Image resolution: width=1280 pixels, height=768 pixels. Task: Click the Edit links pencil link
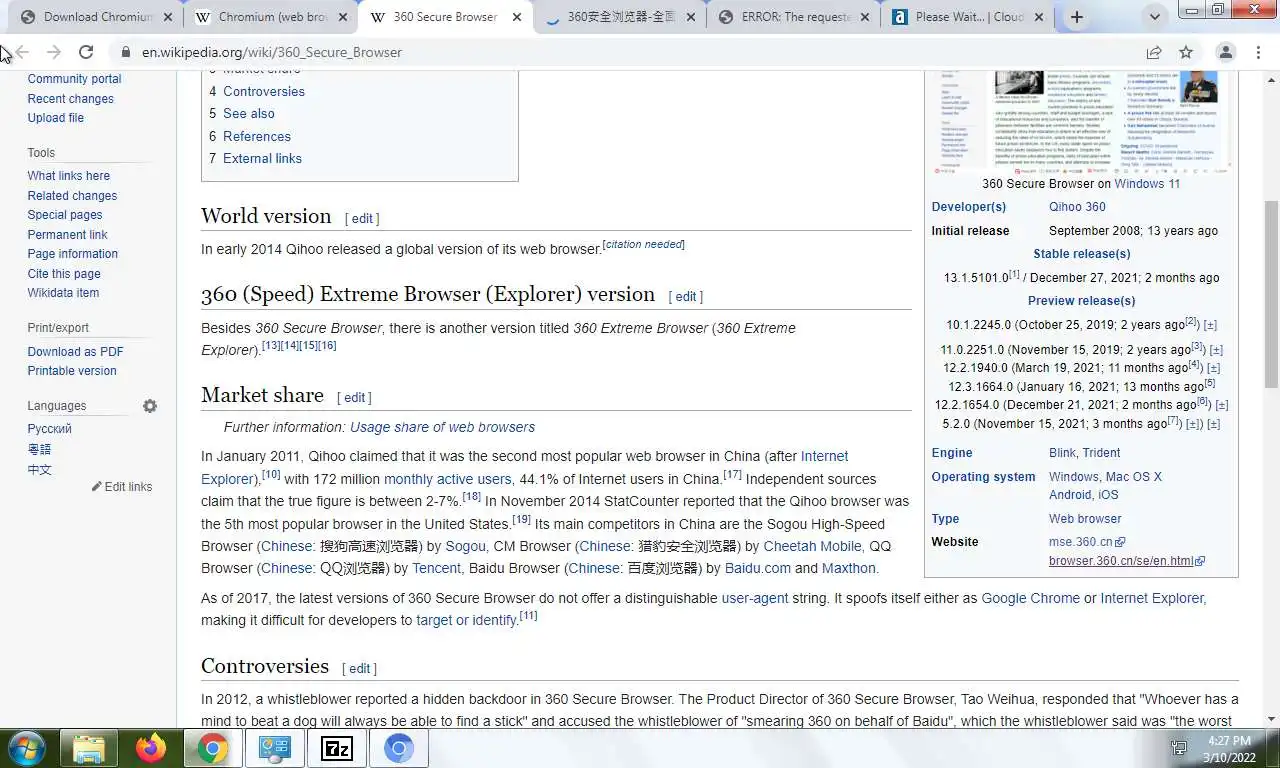(x=122, y=486)
